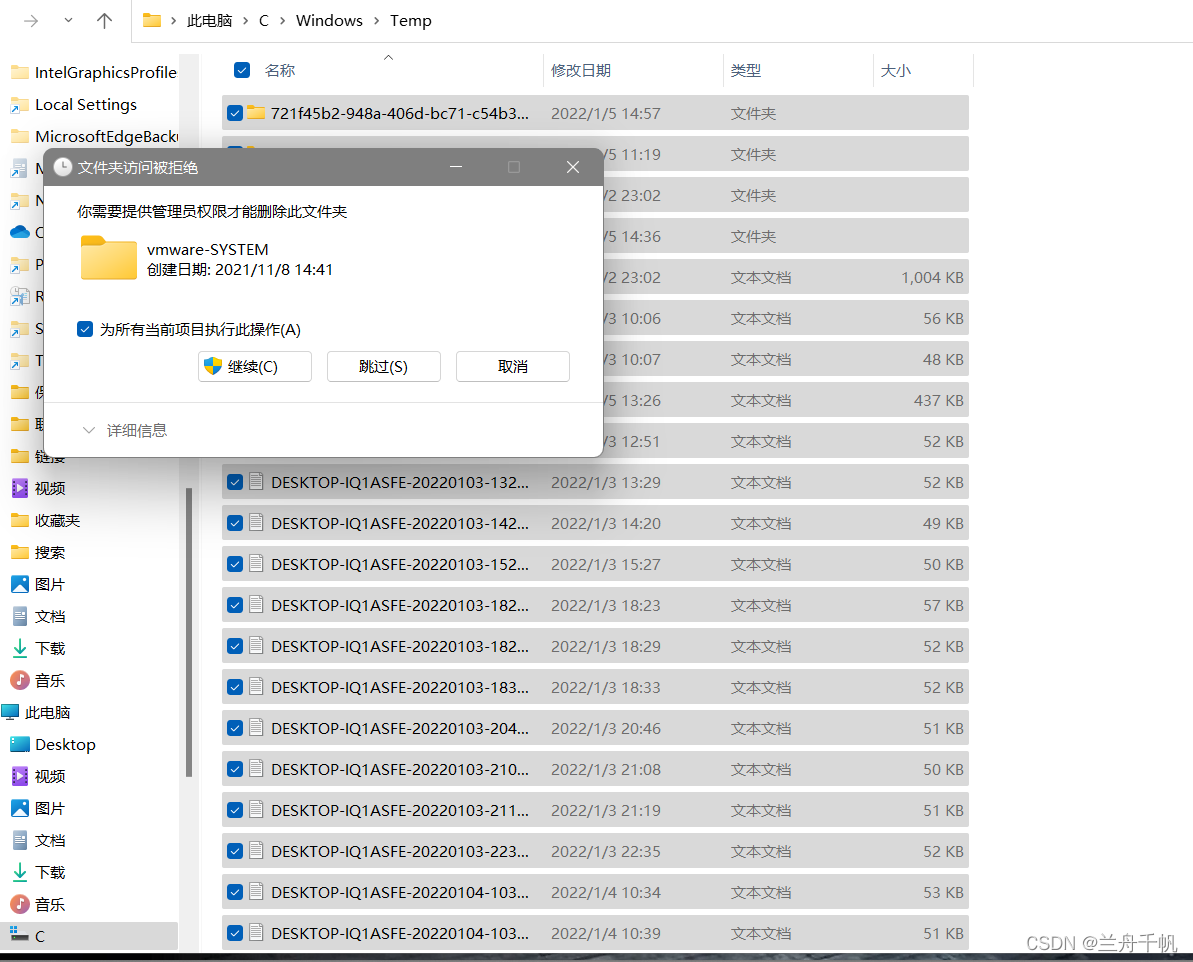The height and width of the screenshot is (962, 1193).
Task: Click the 721f45b2-948a-406d folder row icon
Action: [x=256, y=113]
